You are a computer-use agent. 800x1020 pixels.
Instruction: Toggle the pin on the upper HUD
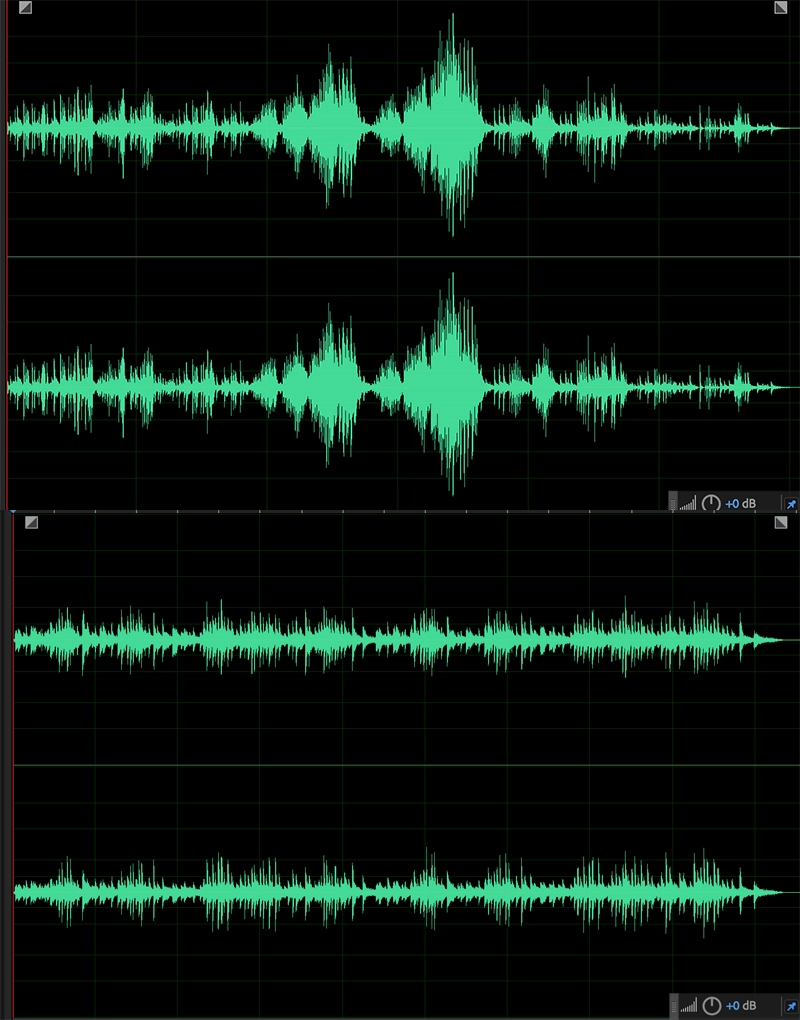[791, 503]
